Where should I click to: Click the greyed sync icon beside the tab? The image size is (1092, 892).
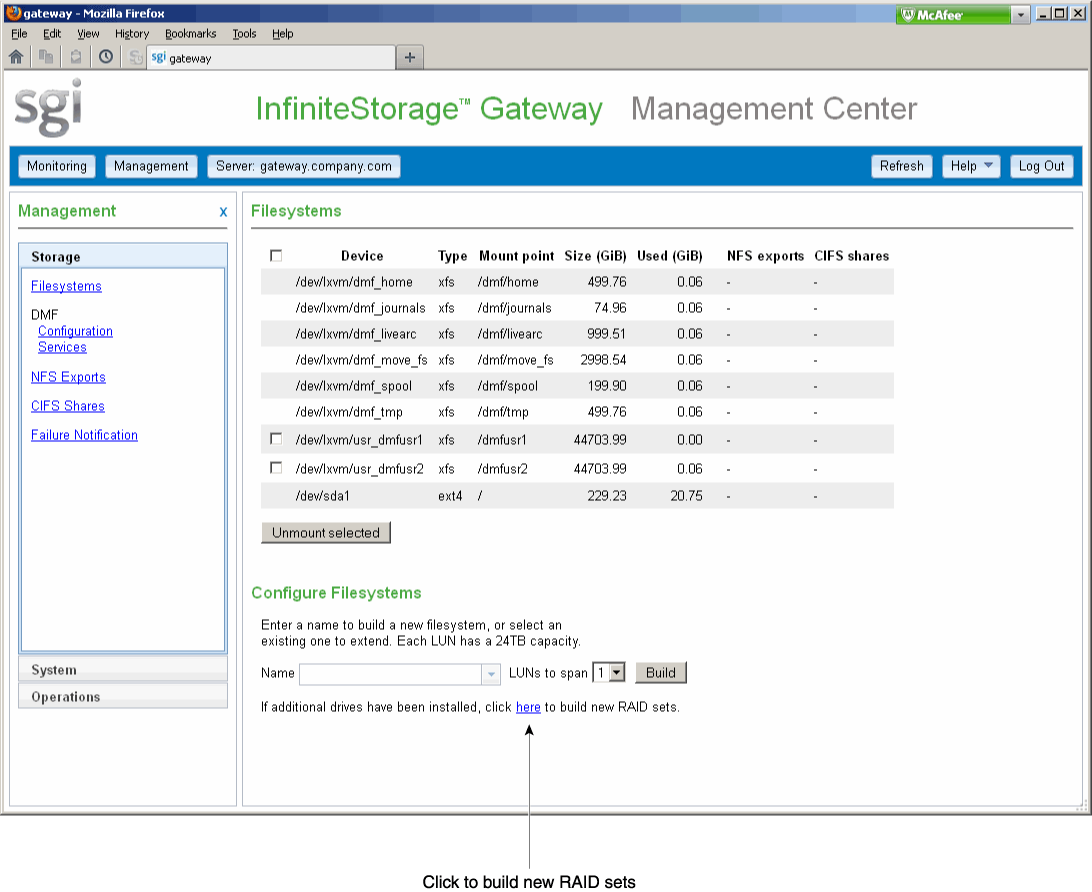[x=136, y=58]
